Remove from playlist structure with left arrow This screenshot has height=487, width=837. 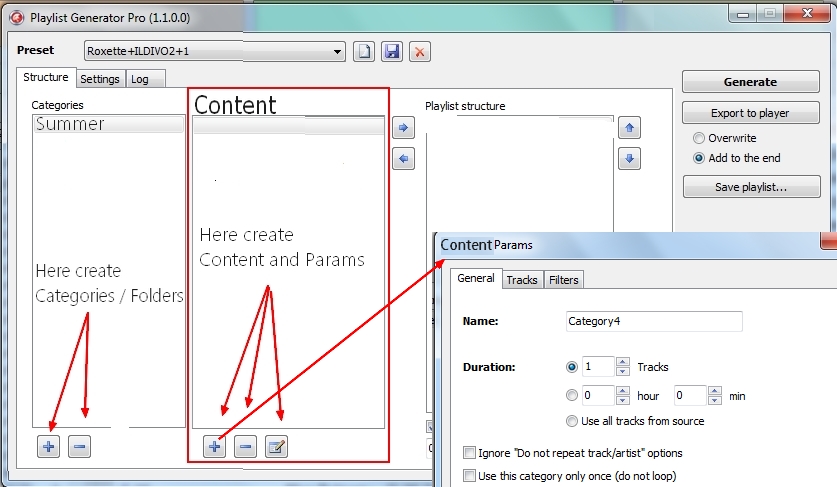coord(404,159)
